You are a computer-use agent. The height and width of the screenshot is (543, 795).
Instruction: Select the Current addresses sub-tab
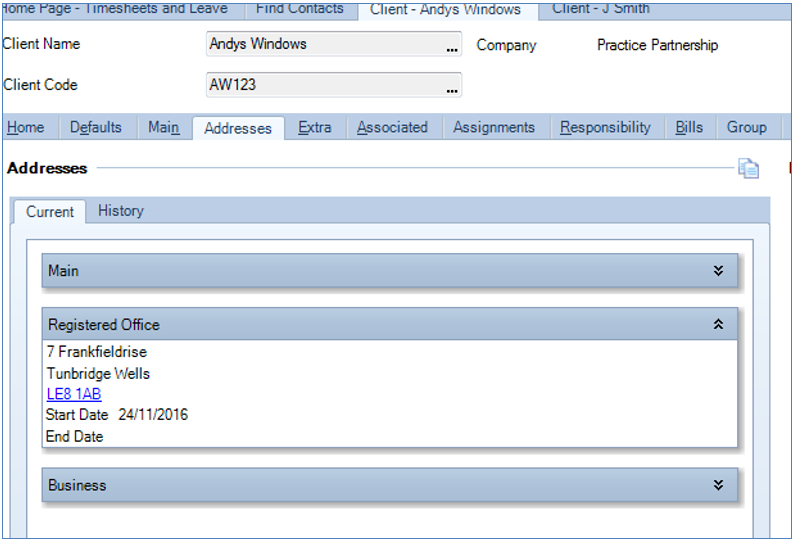pyautogui.click(x=50, y=212)
